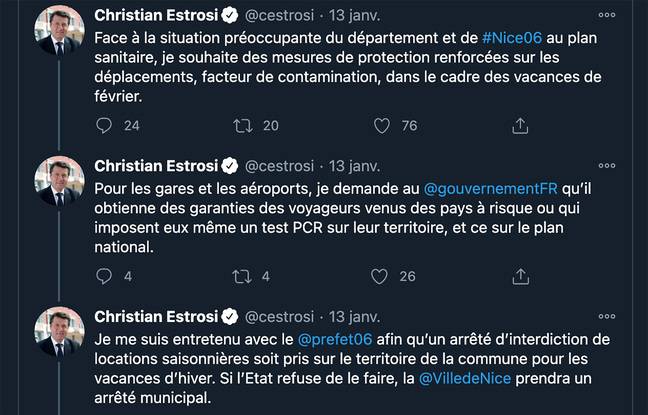648x415 pixels.
Task: Click Christian Estrosi's avatar on first tweet
Action: [59, 30]
